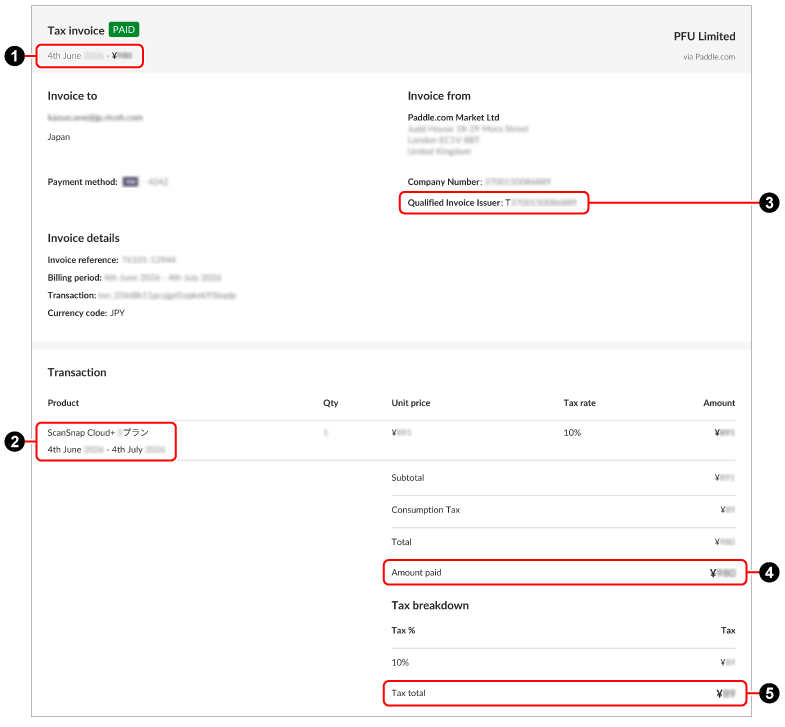Click the 'Transaction:' label in Invoice details
The width and height of the screenshot is (785, 727).
click(72, 295)
